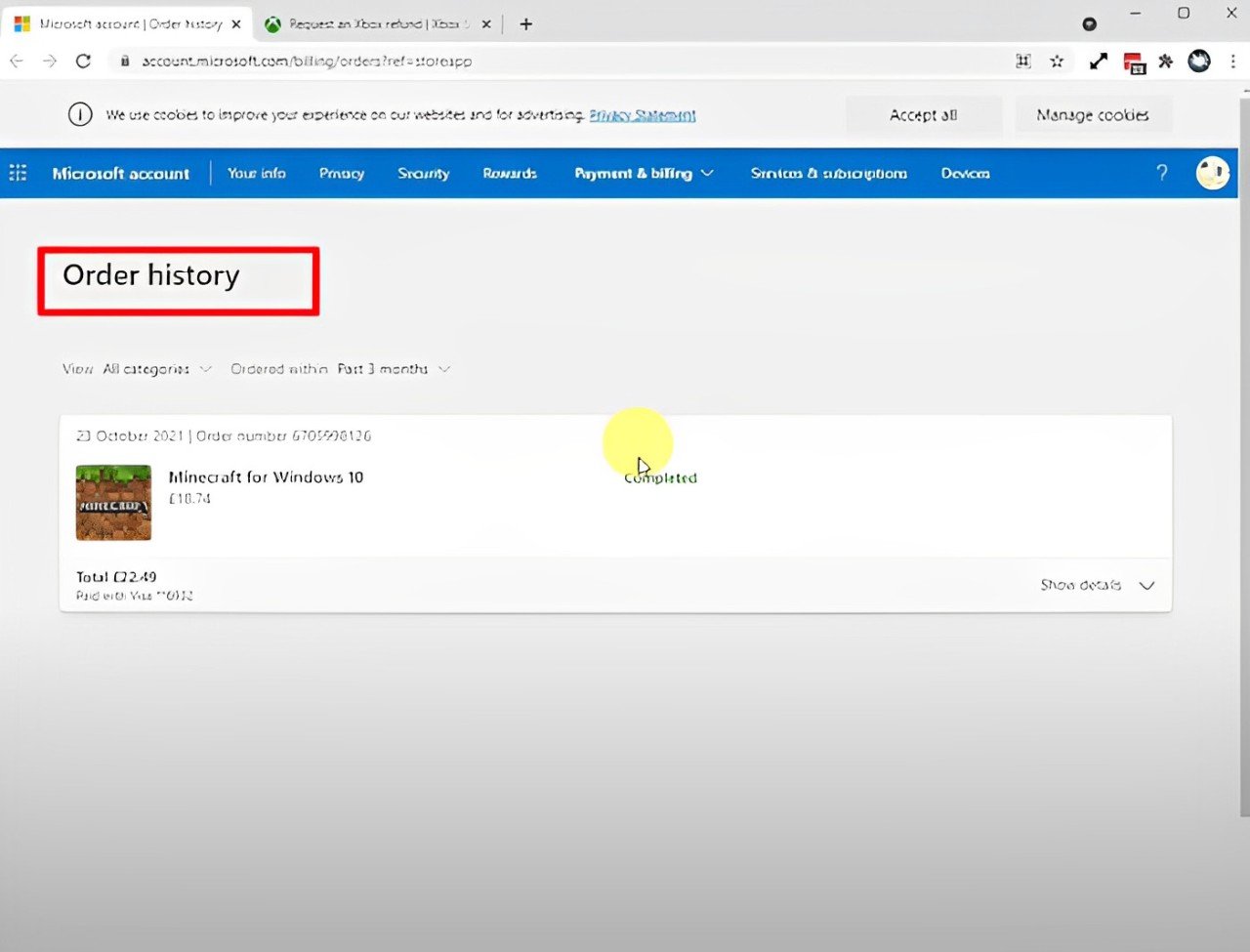1250x952 pixels.
Task: Expand Show details for the order
Action: [x=1097, y=585]
